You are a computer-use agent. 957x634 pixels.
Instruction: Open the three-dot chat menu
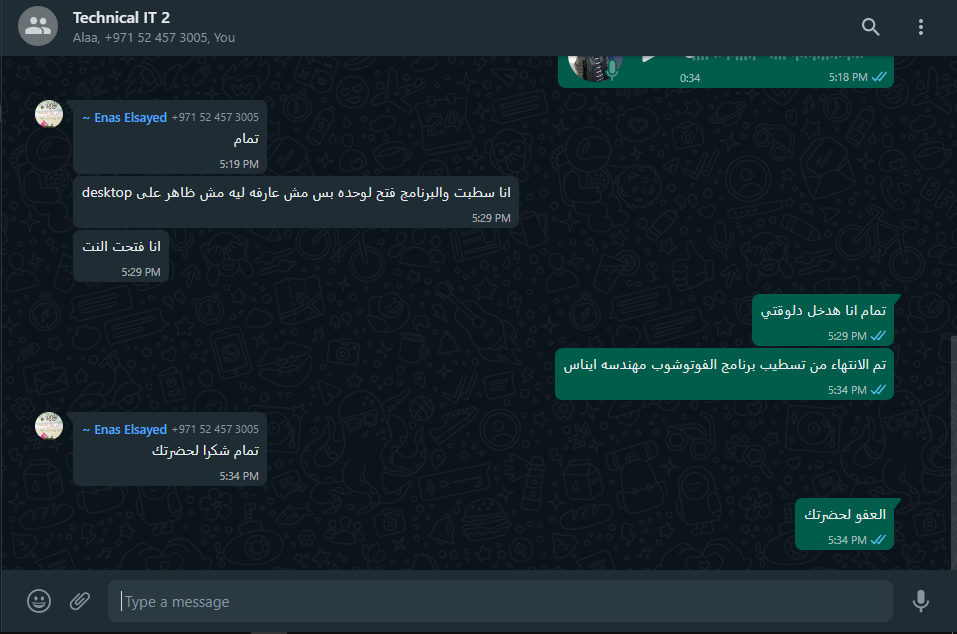tap(920, 27)
